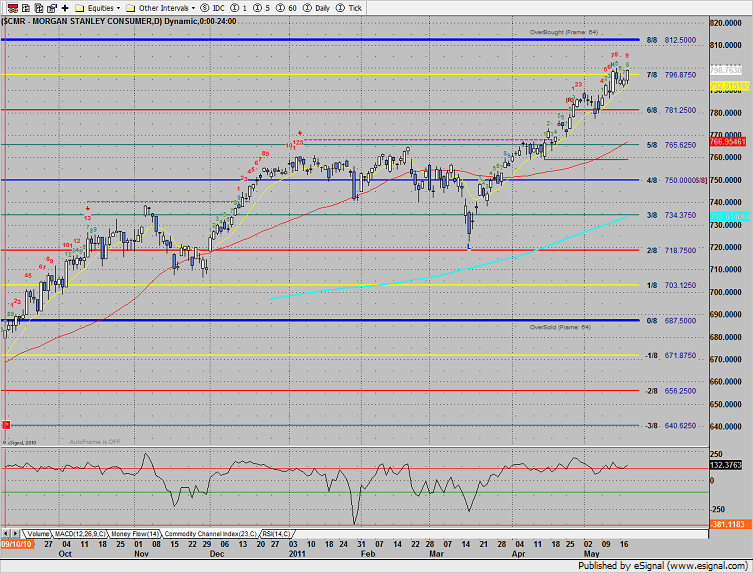
Task: Click the 5/8 765.6250 level label
Action: [x=671, y=145]
